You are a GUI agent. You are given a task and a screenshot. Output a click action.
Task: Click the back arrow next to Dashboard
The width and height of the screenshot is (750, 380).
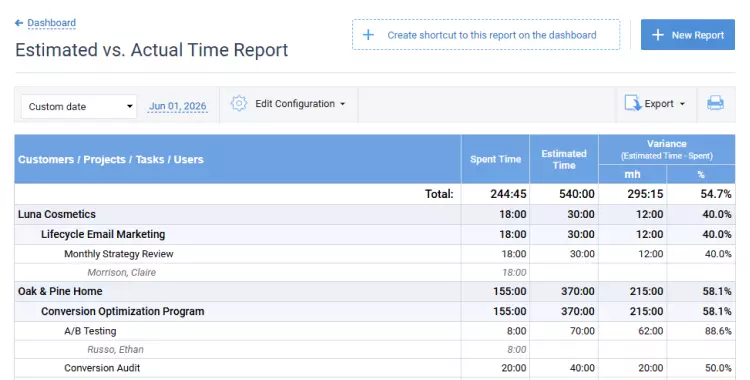(19, 22)
